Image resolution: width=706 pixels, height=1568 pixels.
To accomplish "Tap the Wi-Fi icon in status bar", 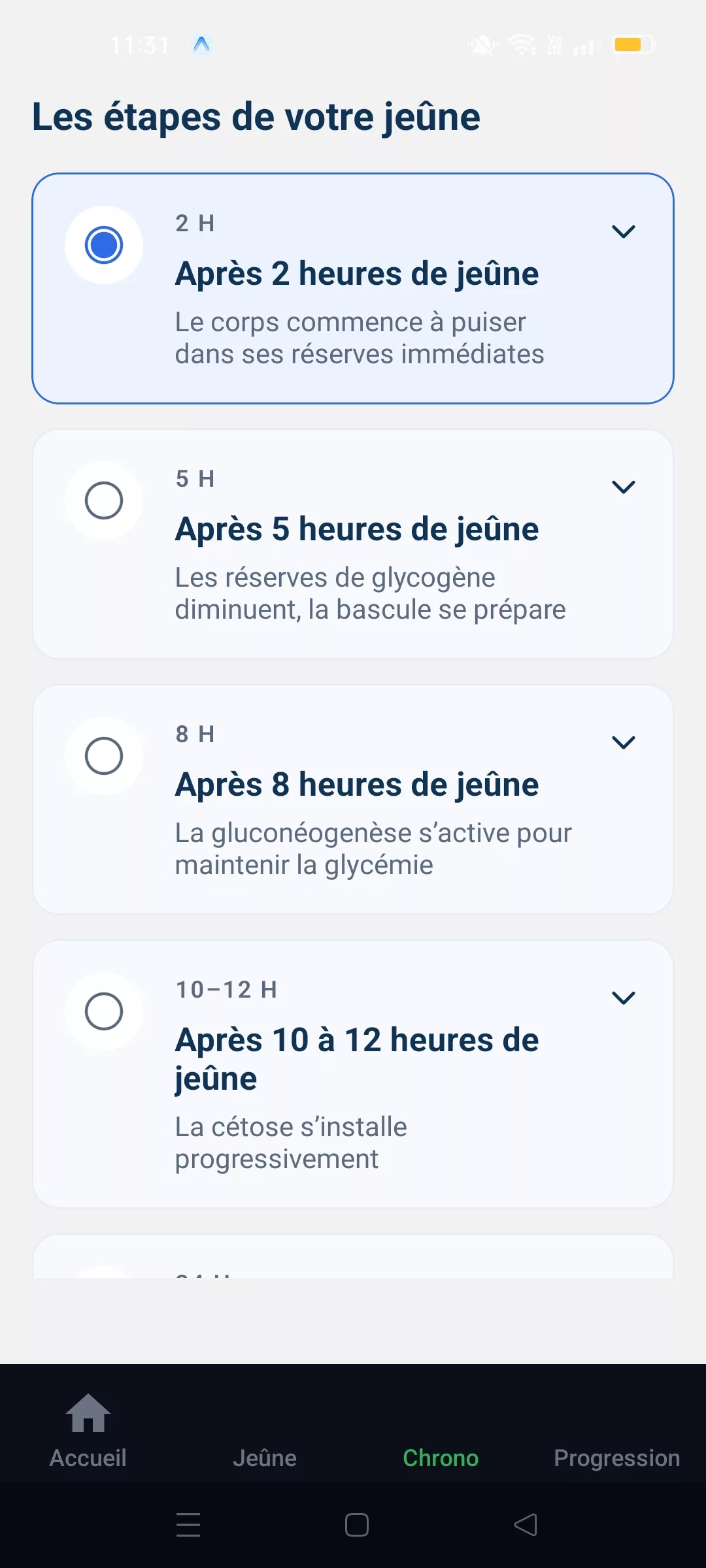I will pos(522,44).
